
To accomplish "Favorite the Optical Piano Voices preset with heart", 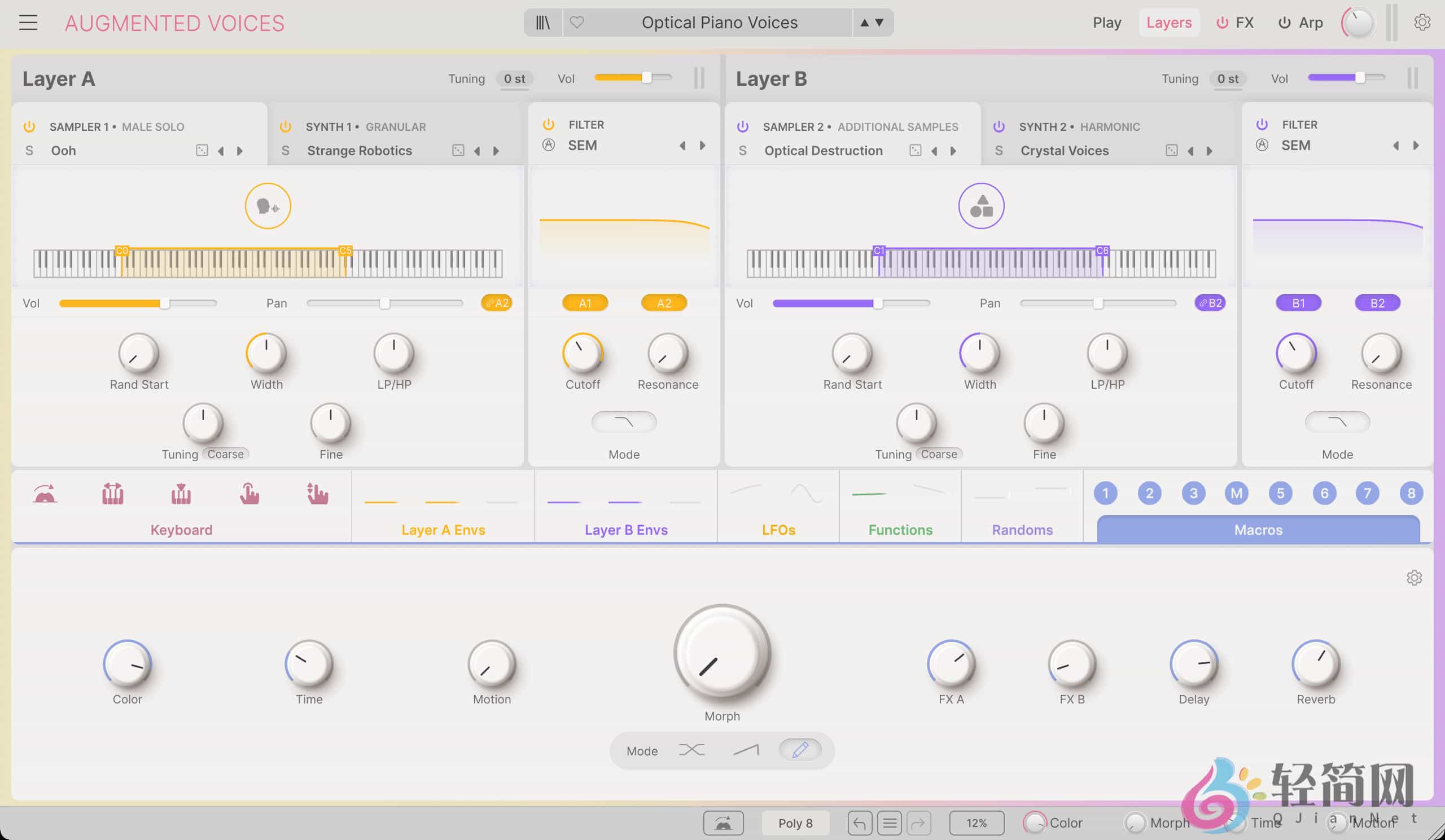I will (577, 23).
